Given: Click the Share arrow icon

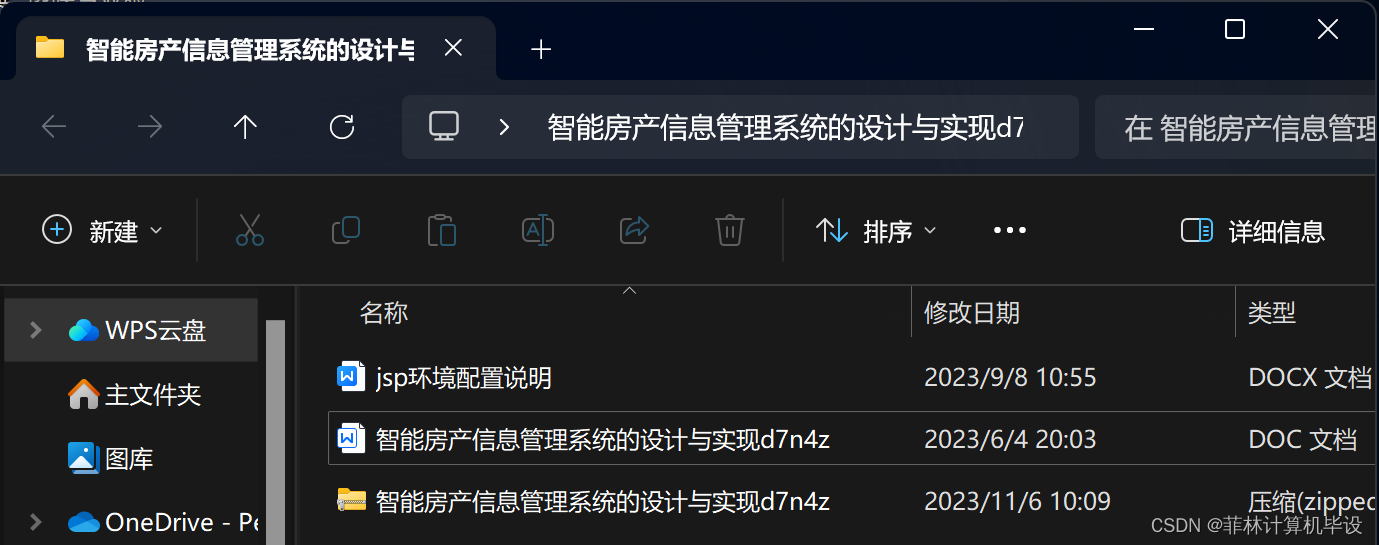Looking at the screenshot, I should 635,230.
